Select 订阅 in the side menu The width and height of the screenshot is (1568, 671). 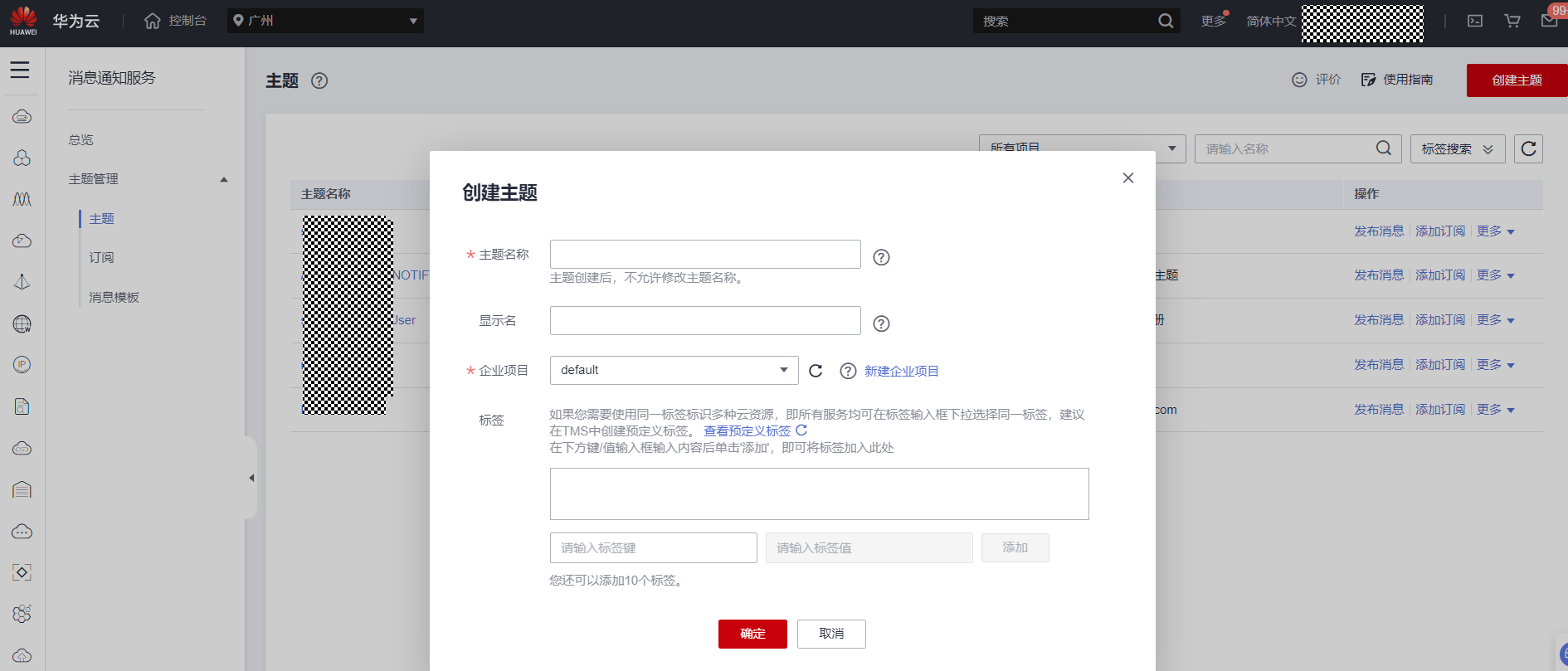click(x=102, y=258)
